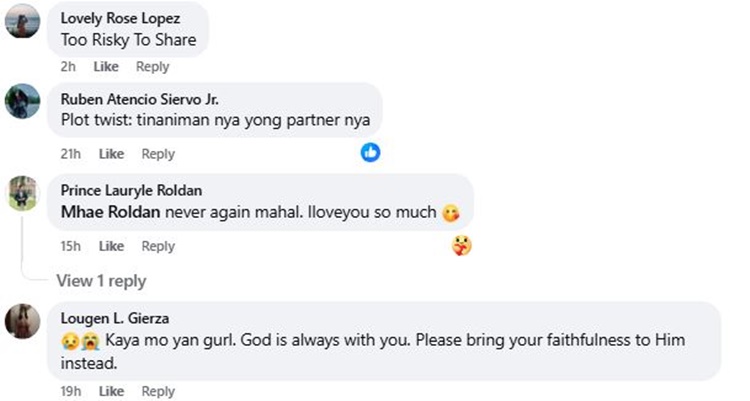This screenshot has height=401, width=750.
Task: Click the 21h timestamp on Ruben's comment
Action: [x=70, y=154]
